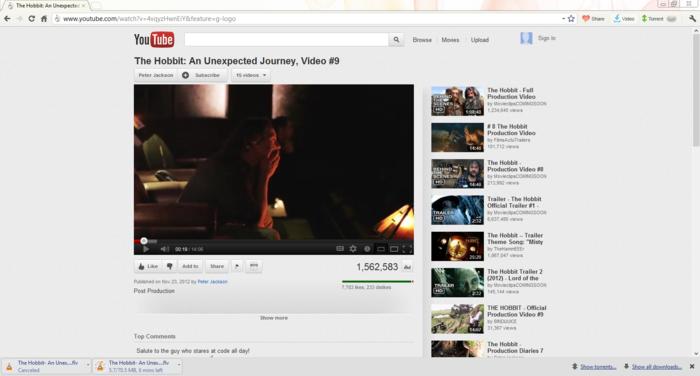700x376 pixels.
Task: Seek using the video progress bar
Action: point(274,241)
